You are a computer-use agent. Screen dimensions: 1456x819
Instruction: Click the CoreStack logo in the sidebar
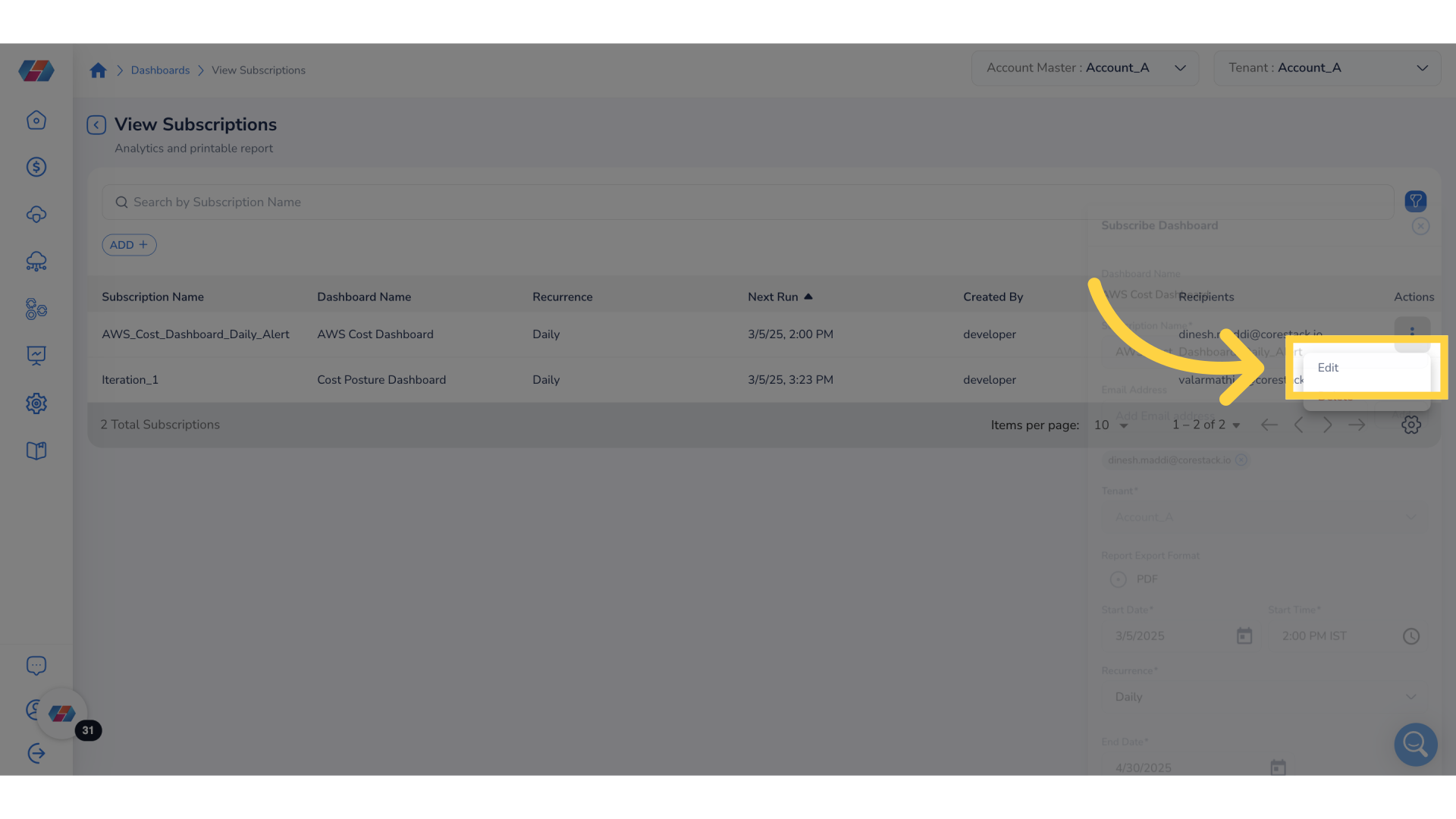click(36, 71)
